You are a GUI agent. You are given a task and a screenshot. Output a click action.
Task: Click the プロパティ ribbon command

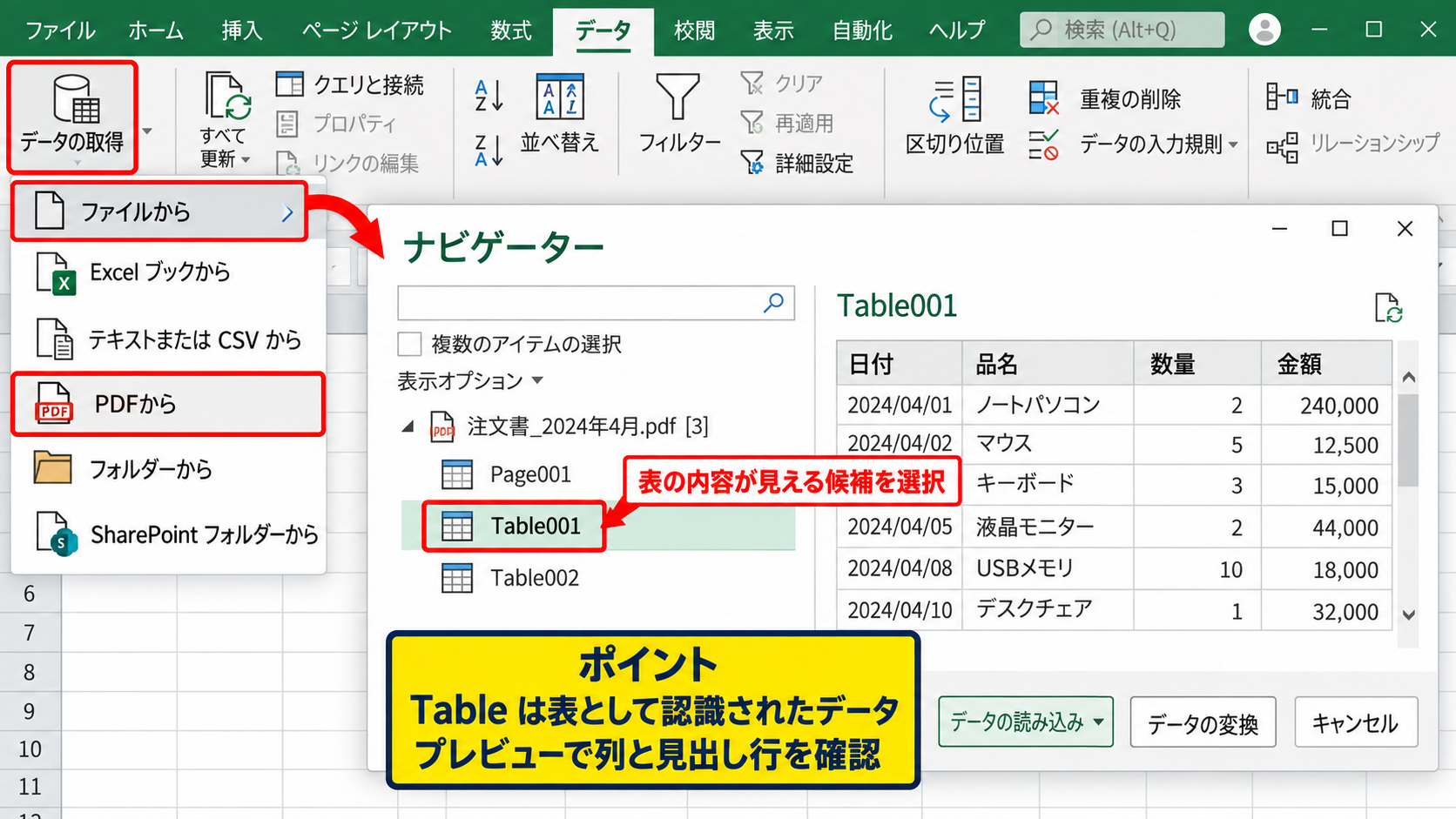coord(336,124)
